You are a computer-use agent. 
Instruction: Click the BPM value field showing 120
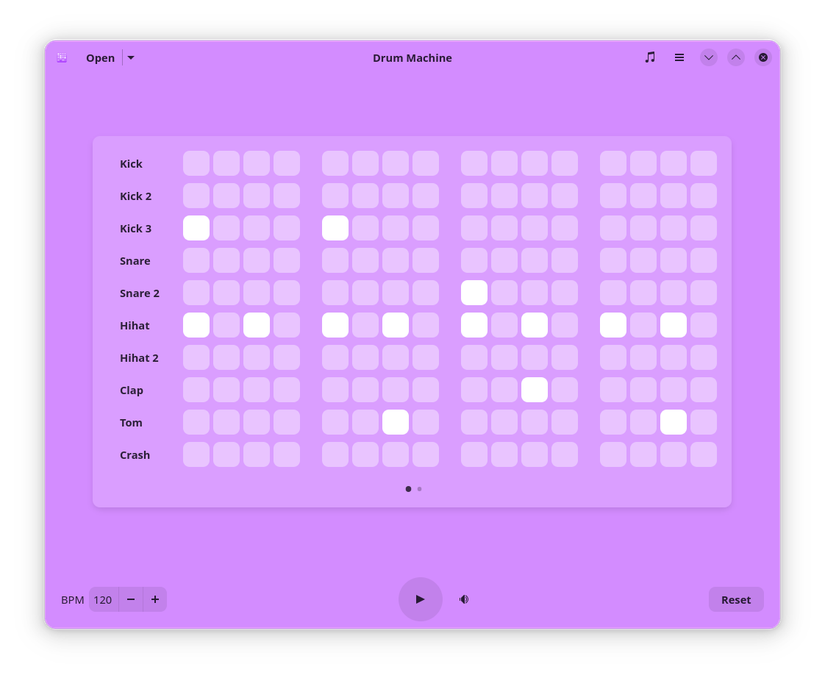tap(104, 599)
